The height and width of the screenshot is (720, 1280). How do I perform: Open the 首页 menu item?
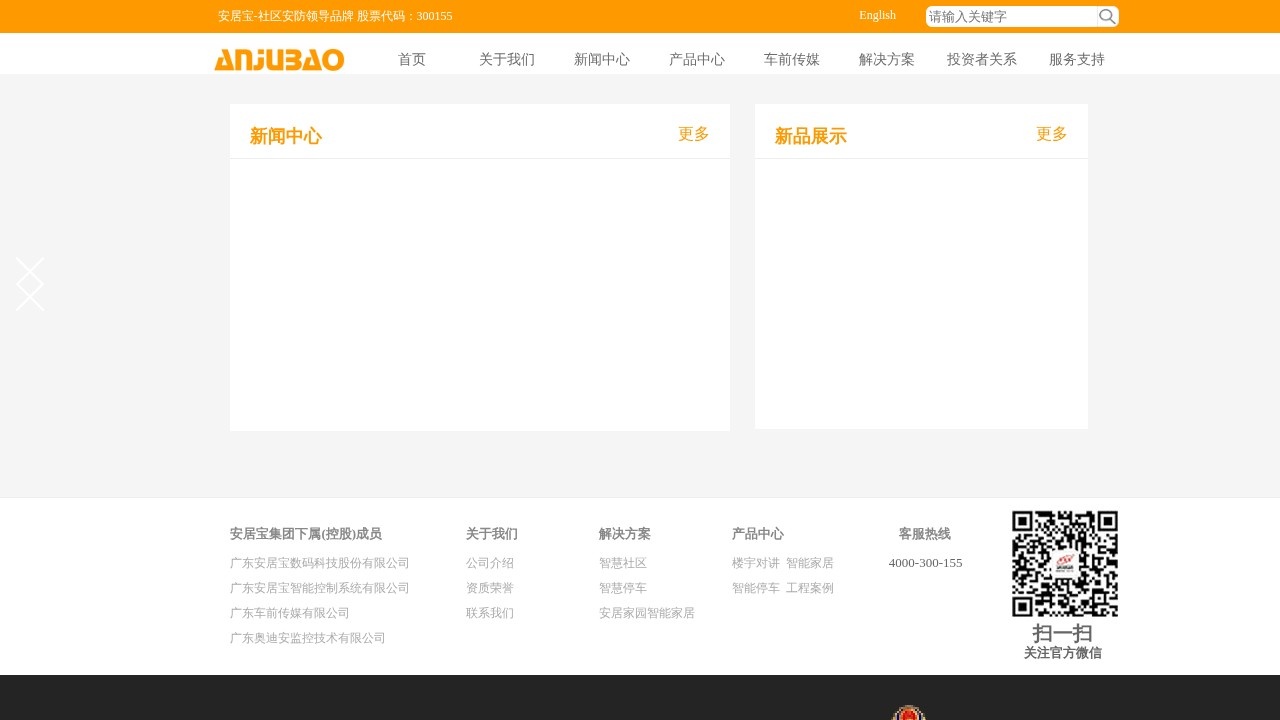[x=412, y=59]
